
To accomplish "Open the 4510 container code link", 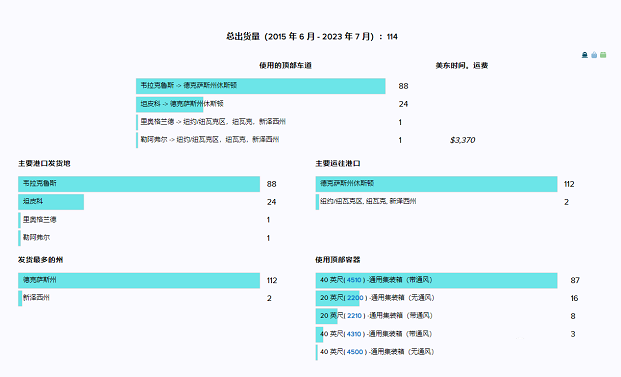I will point(354,280).
